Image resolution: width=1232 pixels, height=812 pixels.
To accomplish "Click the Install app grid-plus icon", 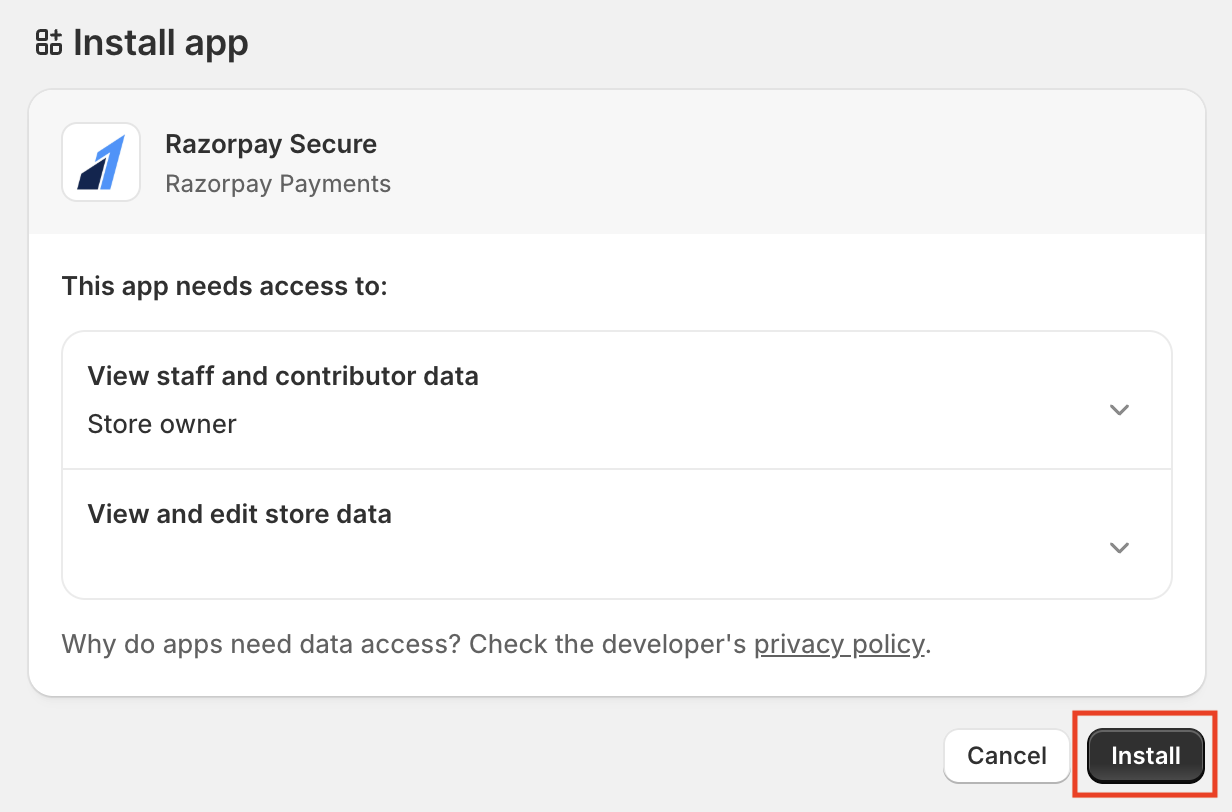I will click(49, 42).
